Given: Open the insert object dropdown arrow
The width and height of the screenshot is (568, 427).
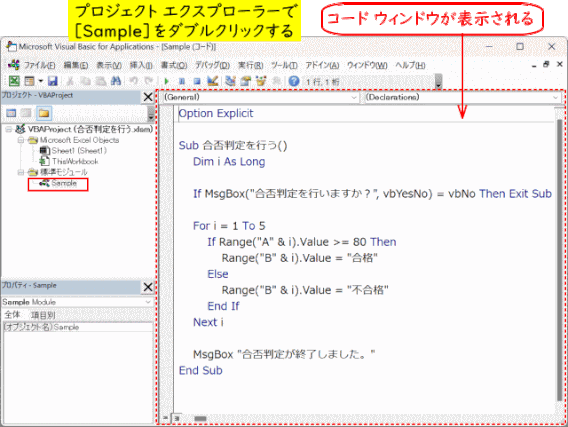Looking at the screenshot, I should point(41,81).
